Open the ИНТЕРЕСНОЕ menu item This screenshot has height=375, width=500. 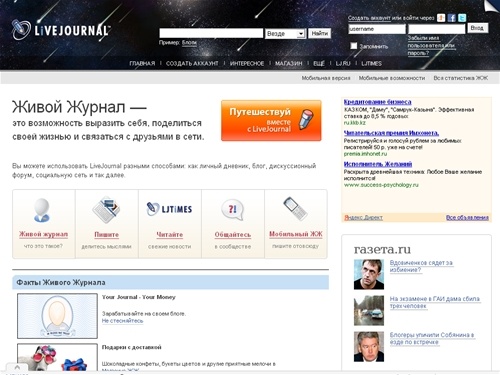247,63
